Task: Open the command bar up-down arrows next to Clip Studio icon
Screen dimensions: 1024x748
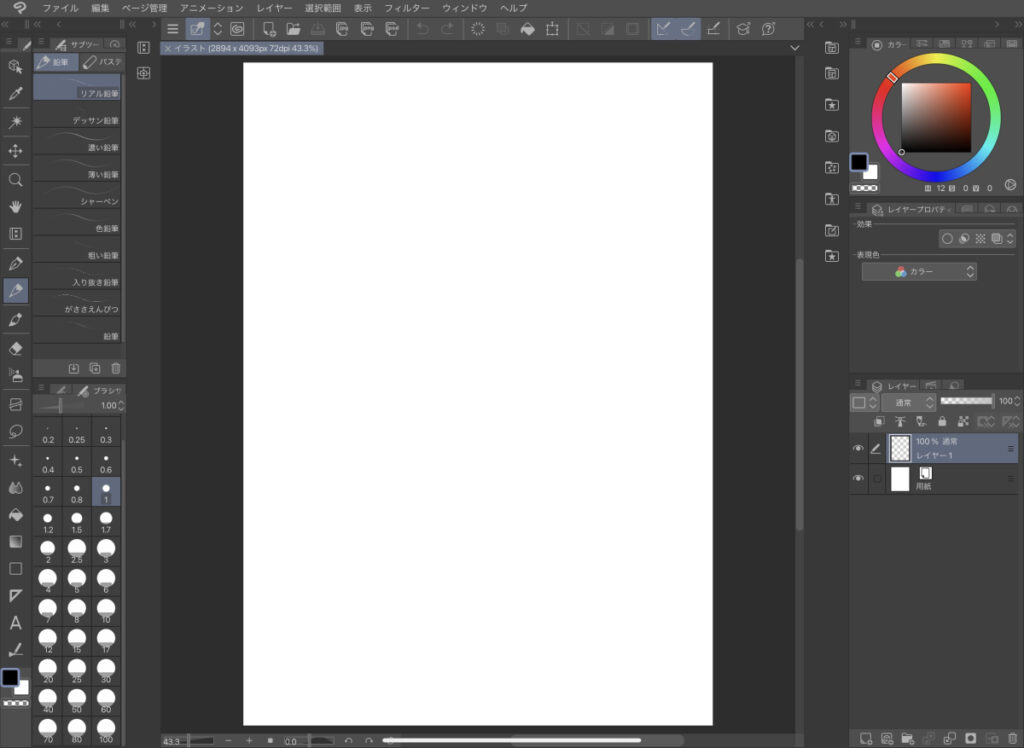Action: (x=218, y=29)
